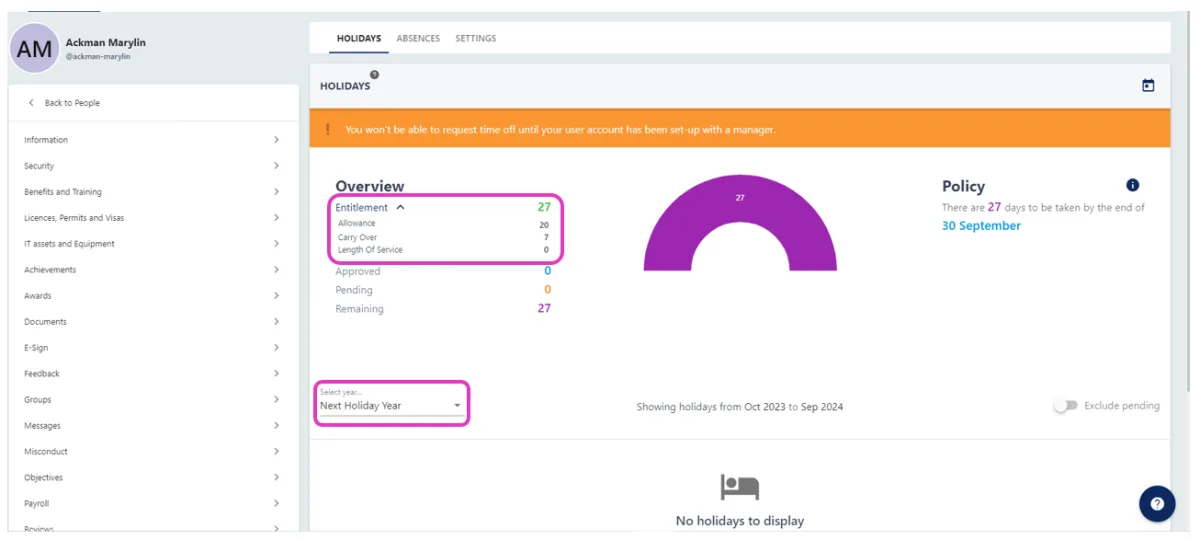1200x540 pixels.
Task: Click the Pending count 0
Action: tap(547, 290)
